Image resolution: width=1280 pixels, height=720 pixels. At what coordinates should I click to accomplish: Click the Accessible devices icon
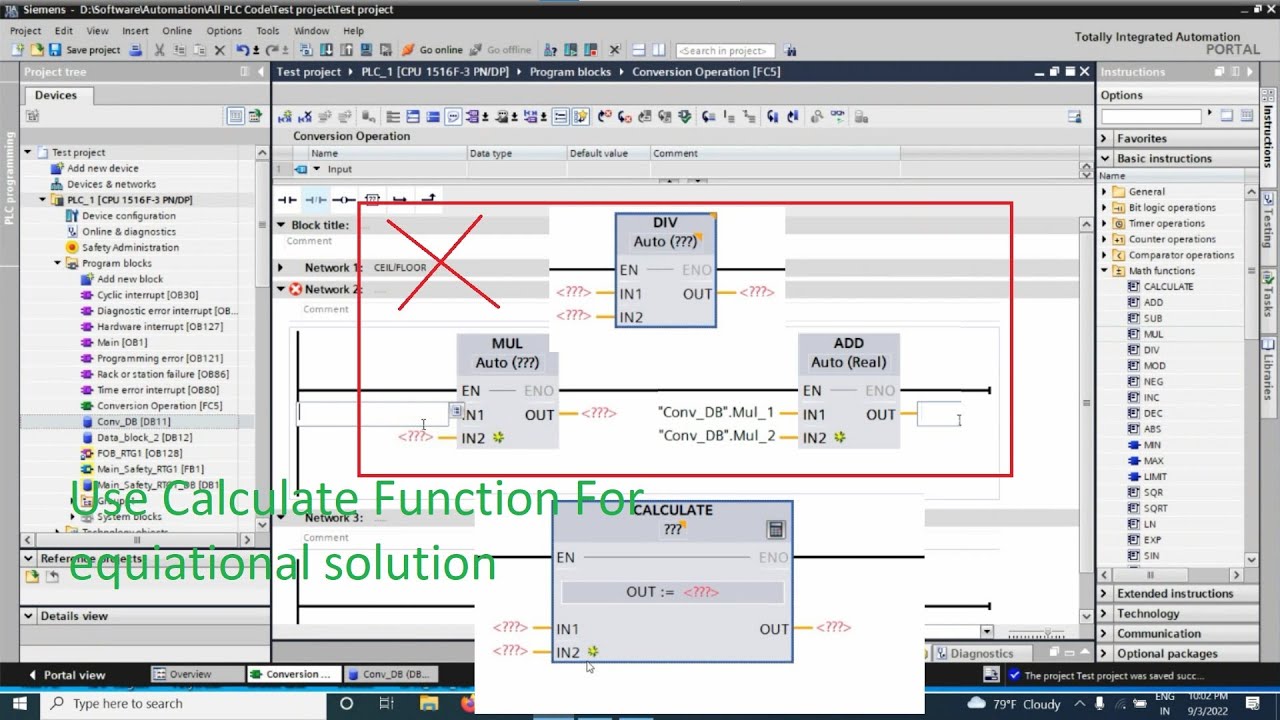pyautogui.click(x=550, y=50)
